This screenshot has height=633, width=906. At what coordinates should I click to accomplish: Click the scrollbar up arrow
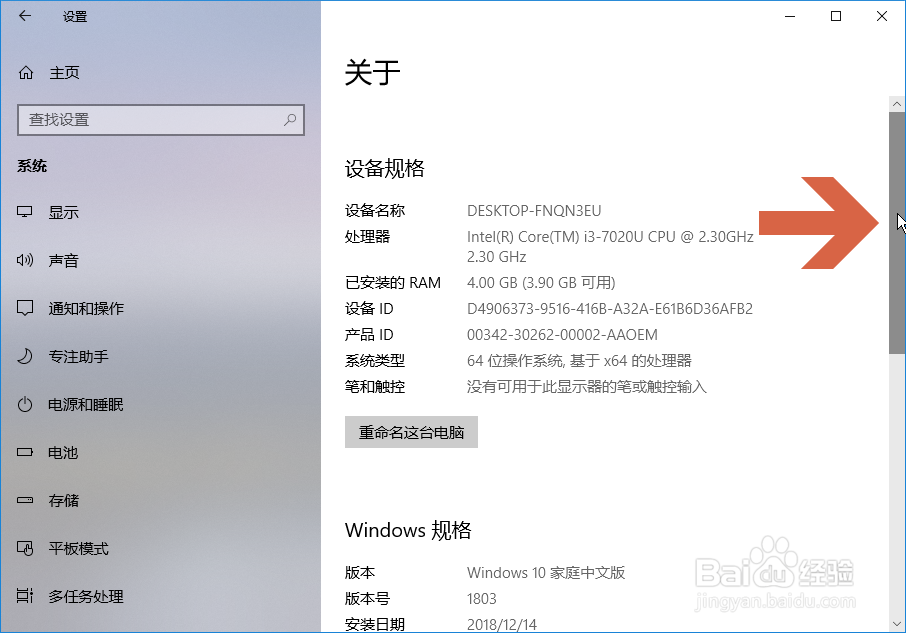click(x=896, y=103)
